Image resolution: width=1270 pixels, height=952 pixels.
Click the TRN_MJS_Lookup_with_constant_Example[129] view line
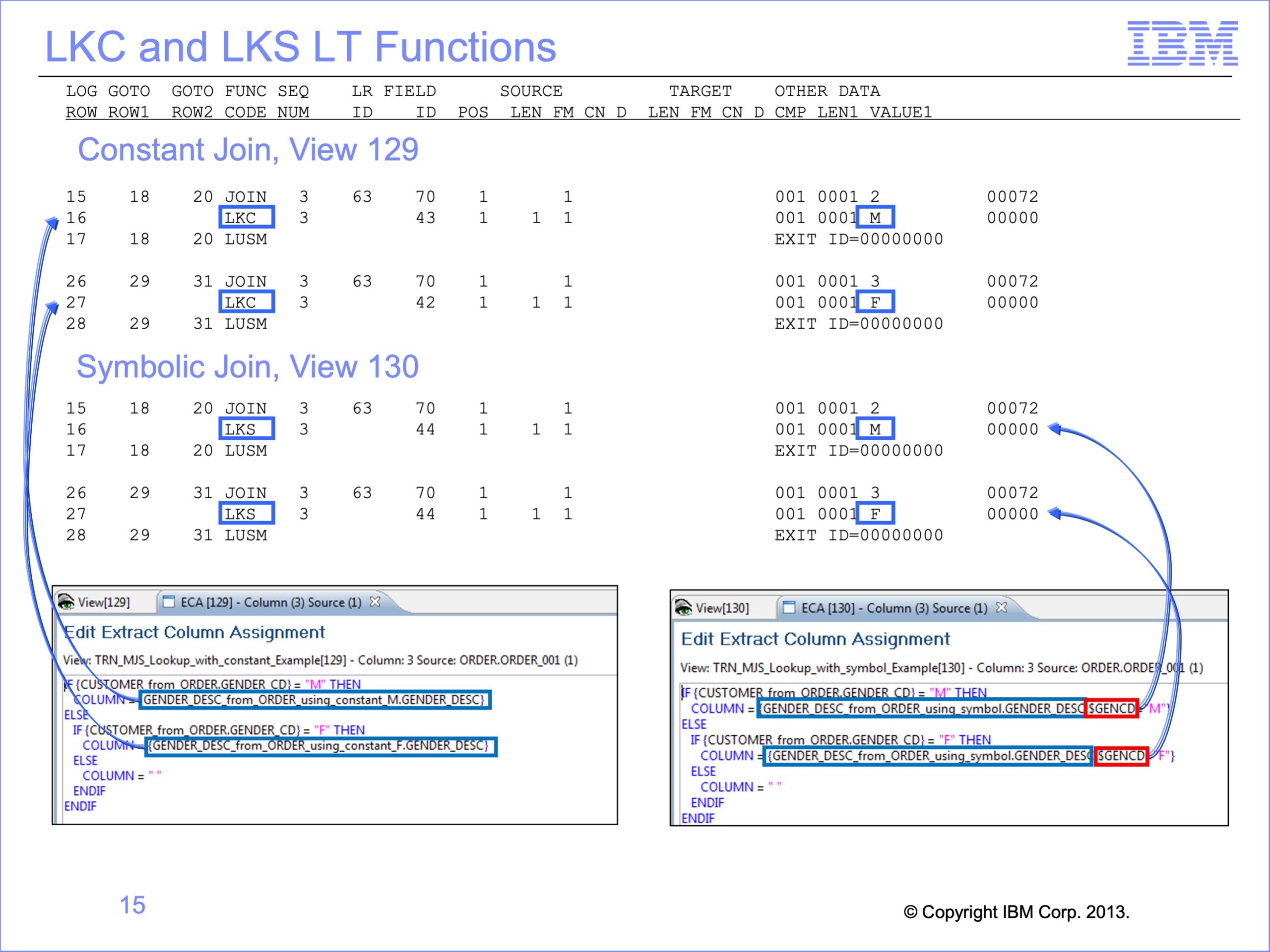click(x=320, y=660)
